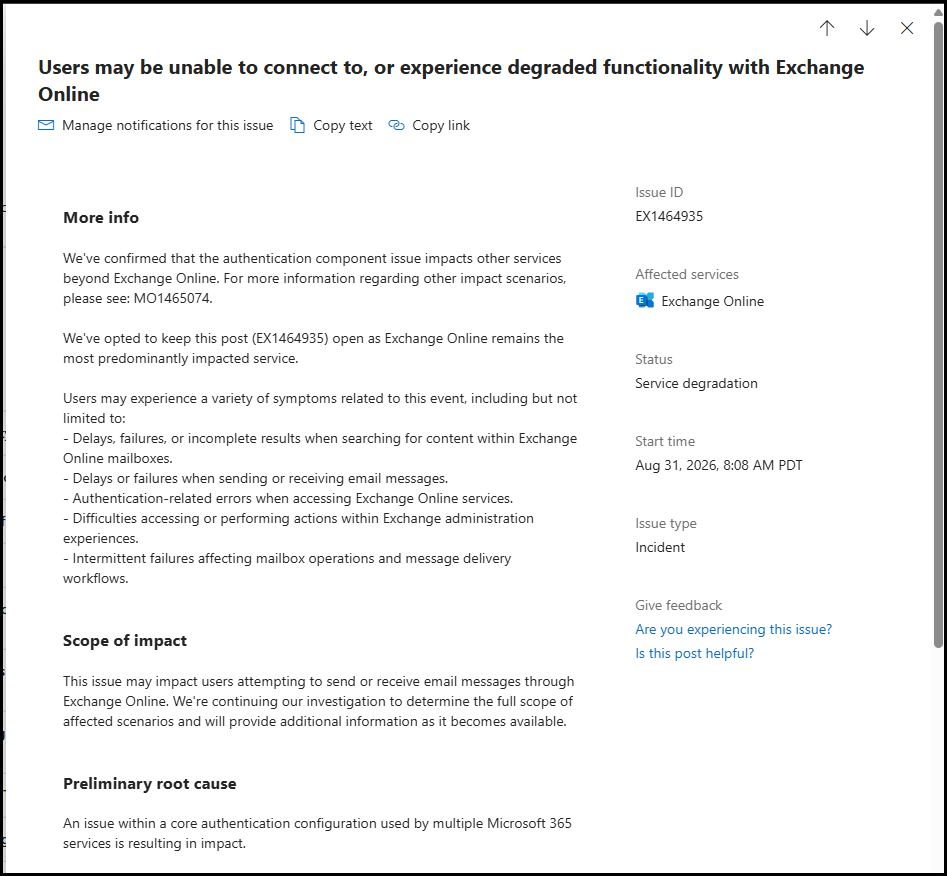Open 'Is this post helpful?' link
Image resolution: width=947 pixels, height=876 pixels.
(x=695, y=653)
